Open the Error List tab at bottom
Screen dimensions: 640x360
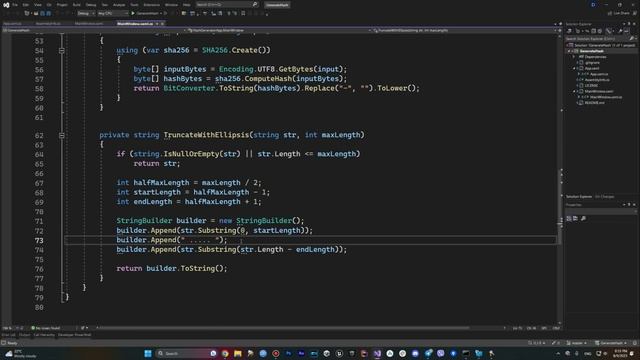(x=8, y=335)
